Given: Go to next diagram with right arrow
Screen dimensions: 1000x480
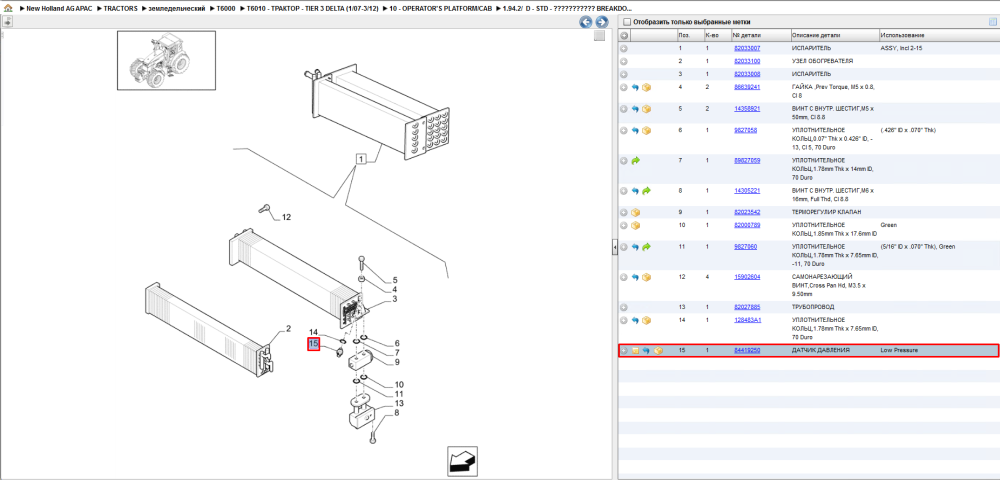Looking at the screenshot, I should tap(600, 22).
